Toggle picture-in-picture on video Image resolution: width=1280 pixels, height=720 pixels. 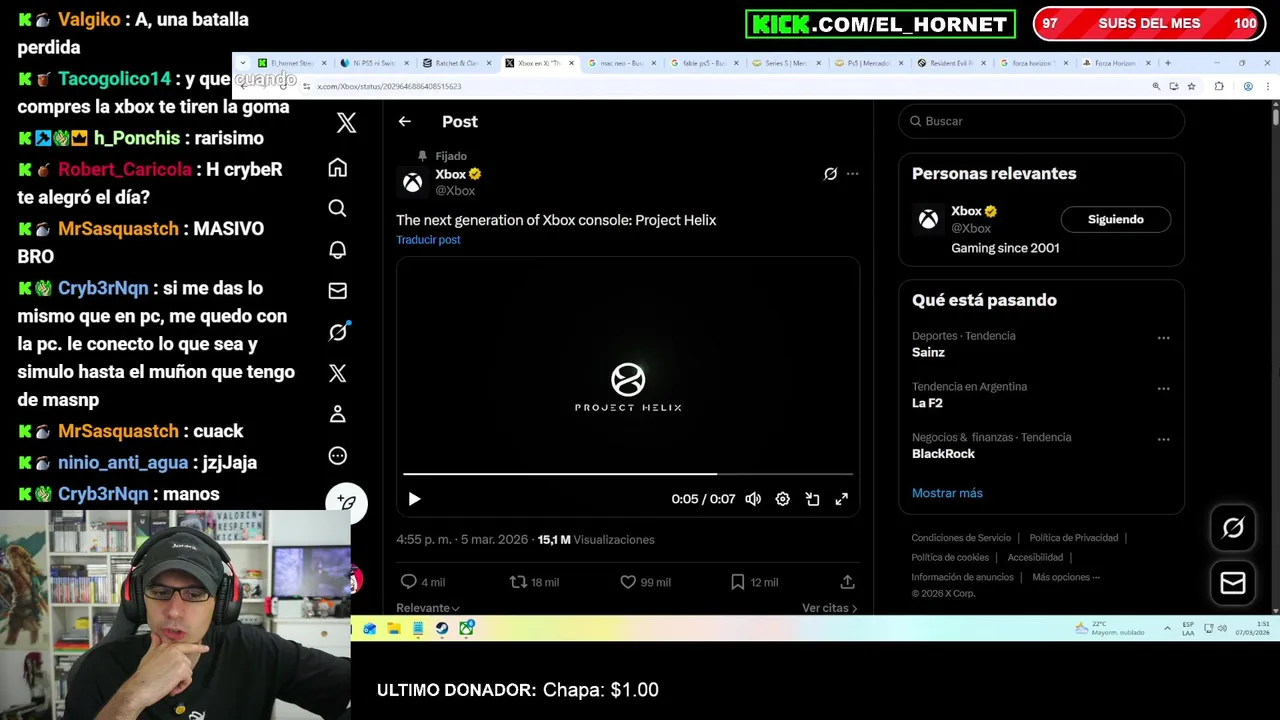tap(812, 499)
